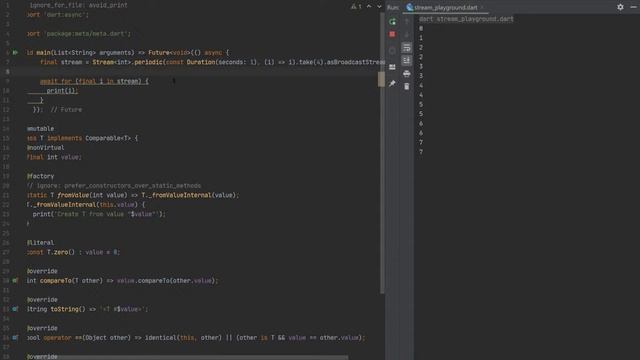This screenshot has width=640, height=360.
Task: Click the '@factory' annotation
Action: pyautogui.click(x=40, y=176)
